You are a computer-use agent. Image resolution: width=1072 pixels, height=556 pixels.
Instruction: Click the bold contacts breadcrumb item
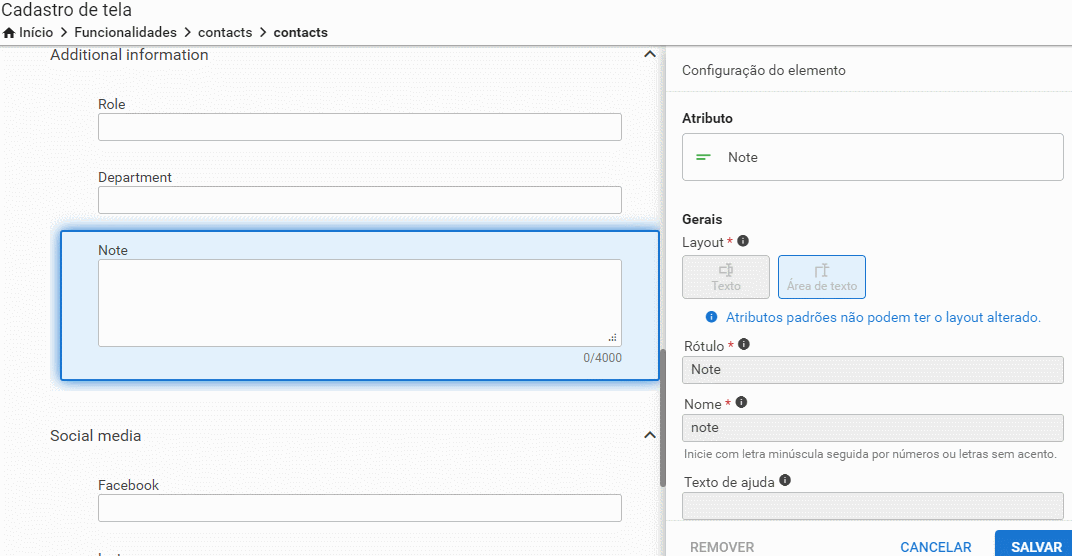pyautogui.click(x=300, y=32)
